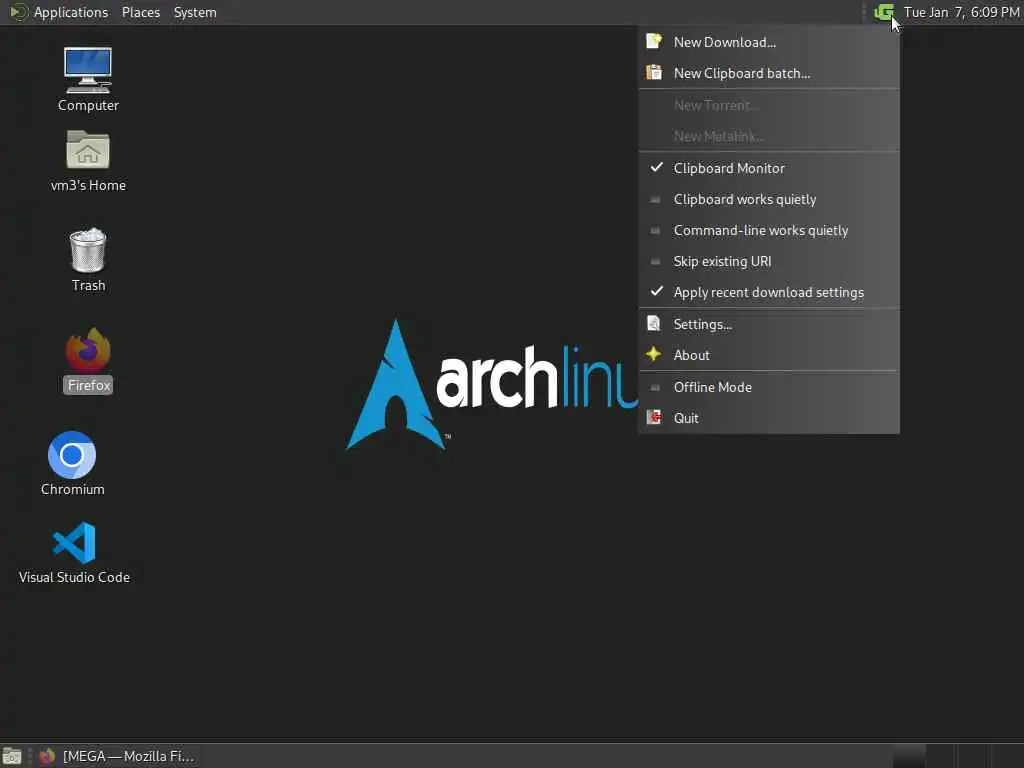Select the Visual Studio Code icon
Image resolution: width=1024 pixels, height=768 pixels.
tap(74, 552)
